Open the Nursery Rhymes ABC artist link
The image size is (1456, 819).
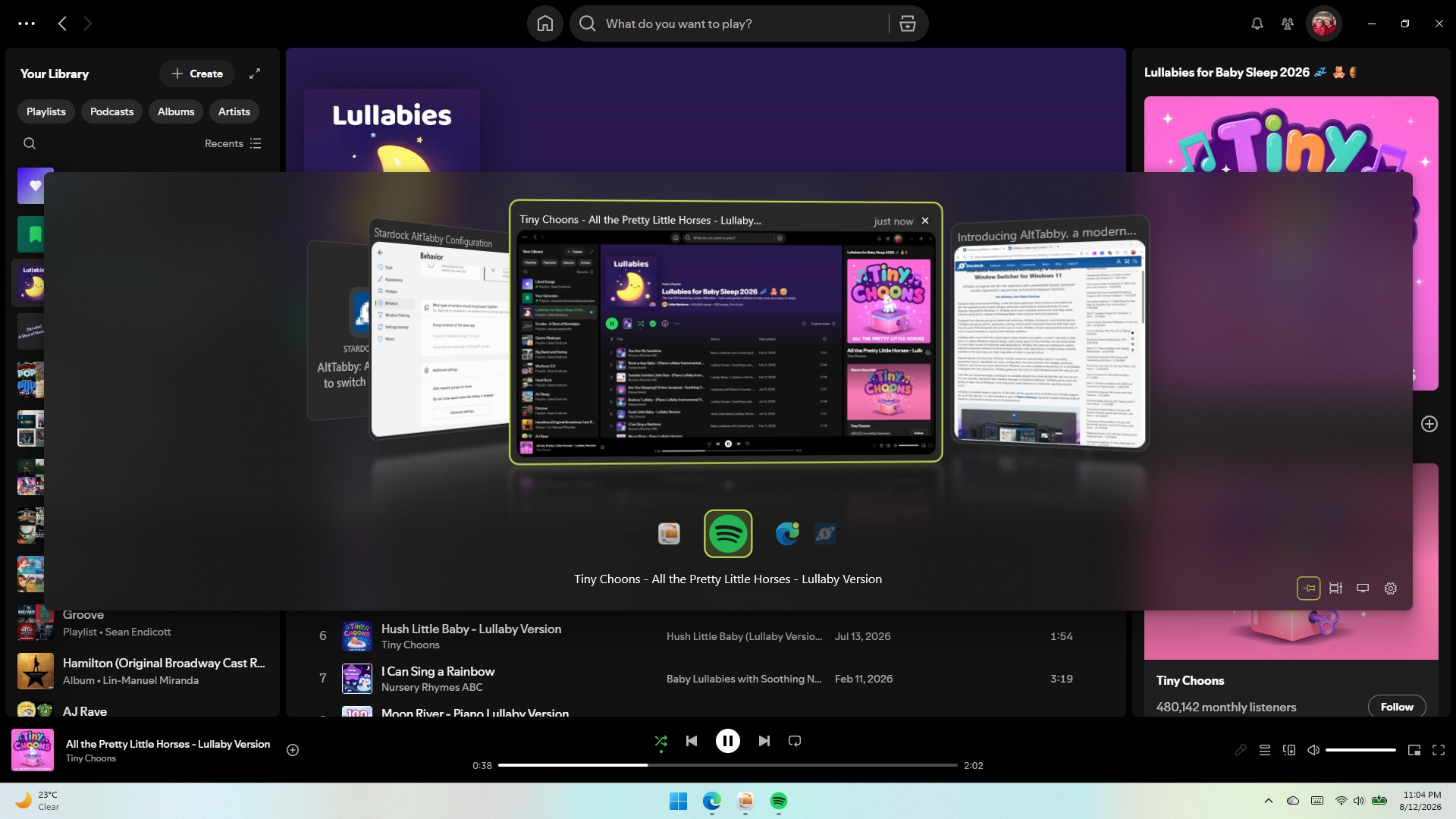431,687
